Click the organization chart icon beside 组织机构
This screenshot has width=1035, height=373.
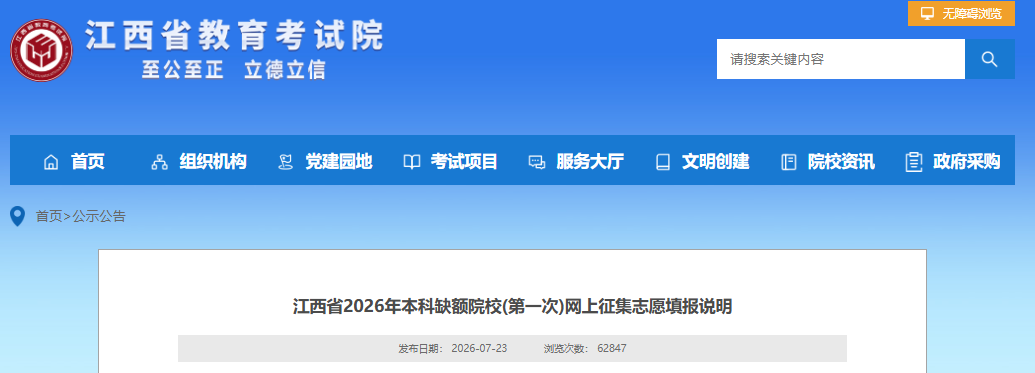pos(159,162)
